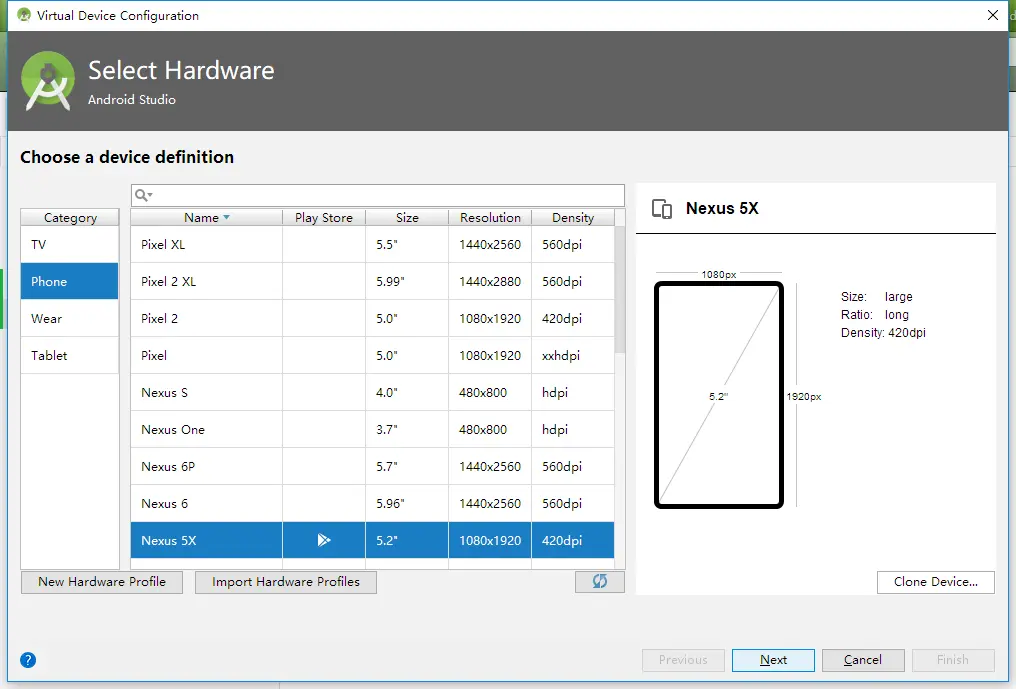
Task: Select the Nexus S device row
Action: click(373, 392)
